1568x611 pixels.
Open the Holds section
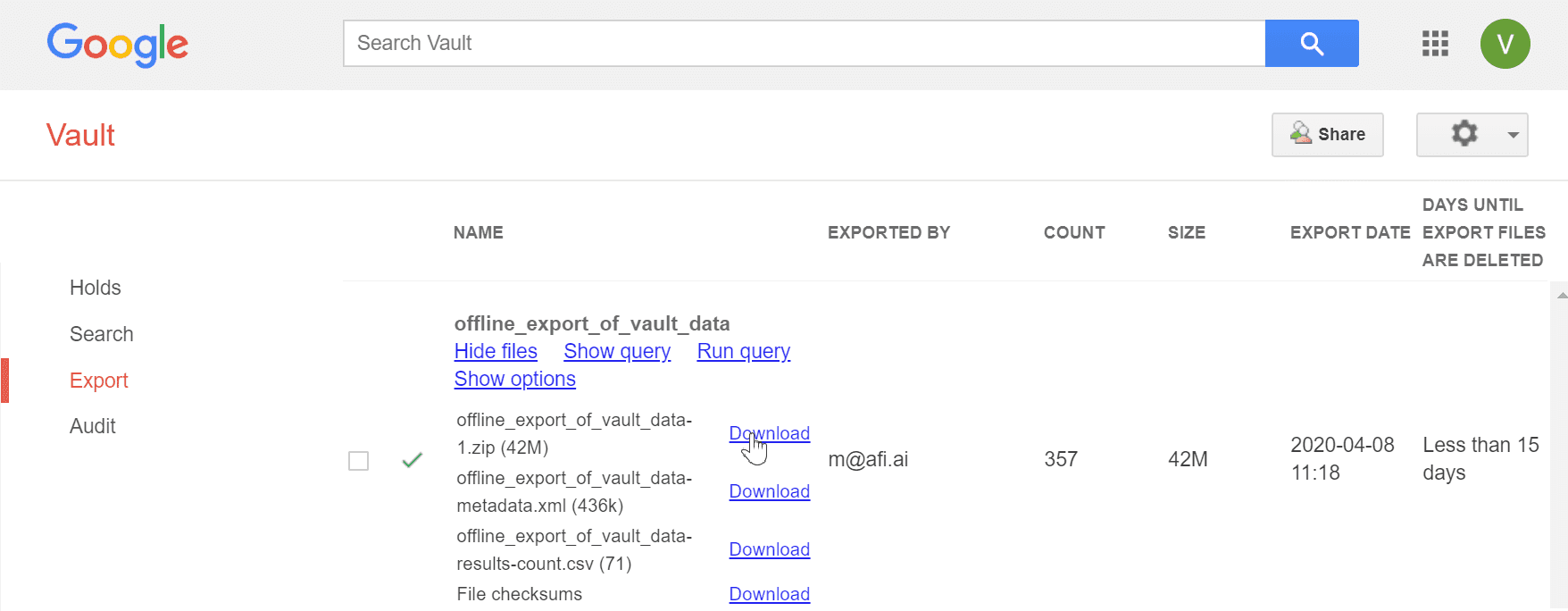(95, 288)
